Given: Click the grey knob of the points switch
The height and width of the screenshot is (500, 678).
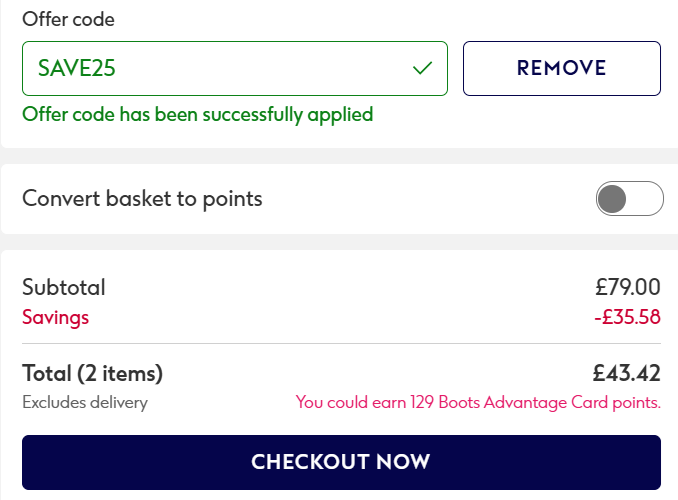Looking at the screenshot, I should tap(611, 199).
